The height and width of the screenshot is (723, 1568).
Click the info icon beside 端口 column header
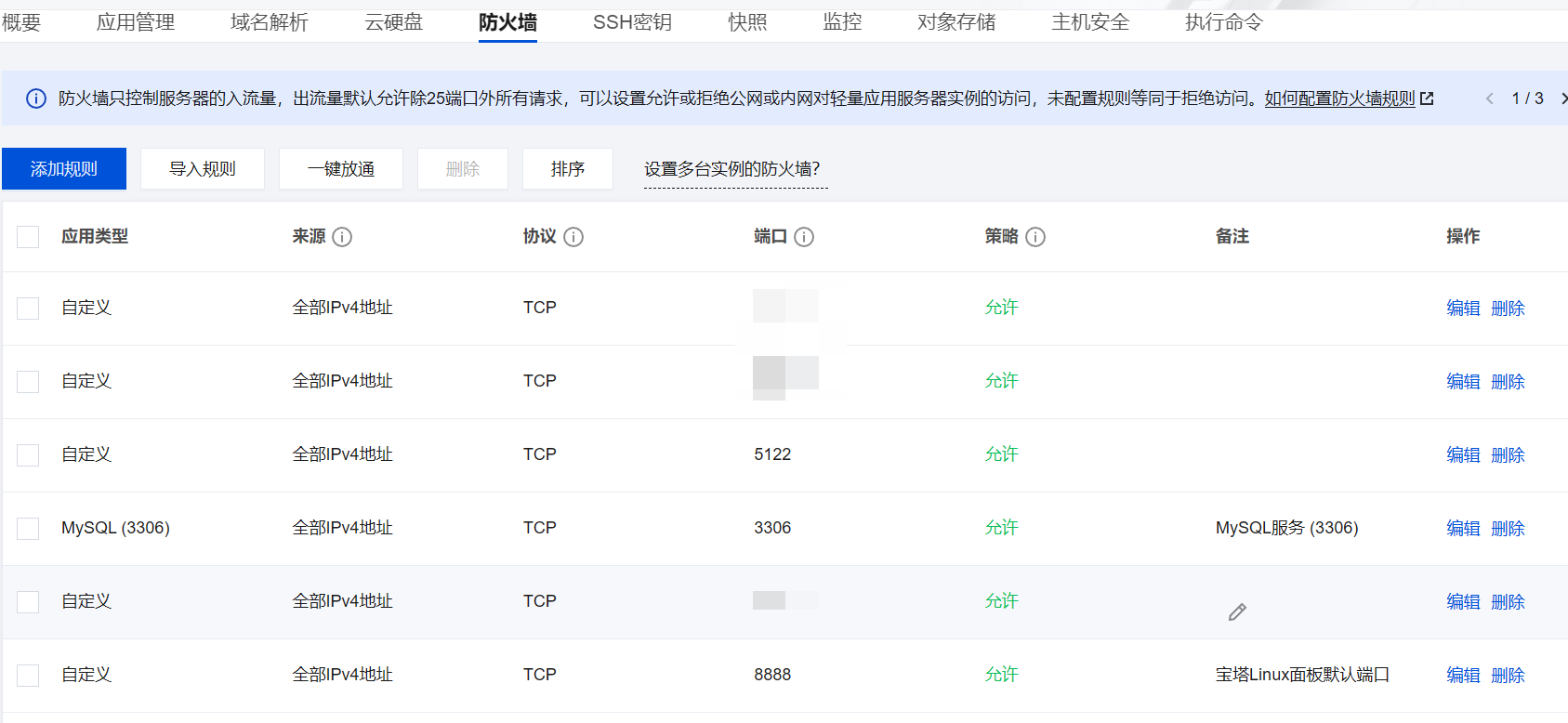pos(804,237)
